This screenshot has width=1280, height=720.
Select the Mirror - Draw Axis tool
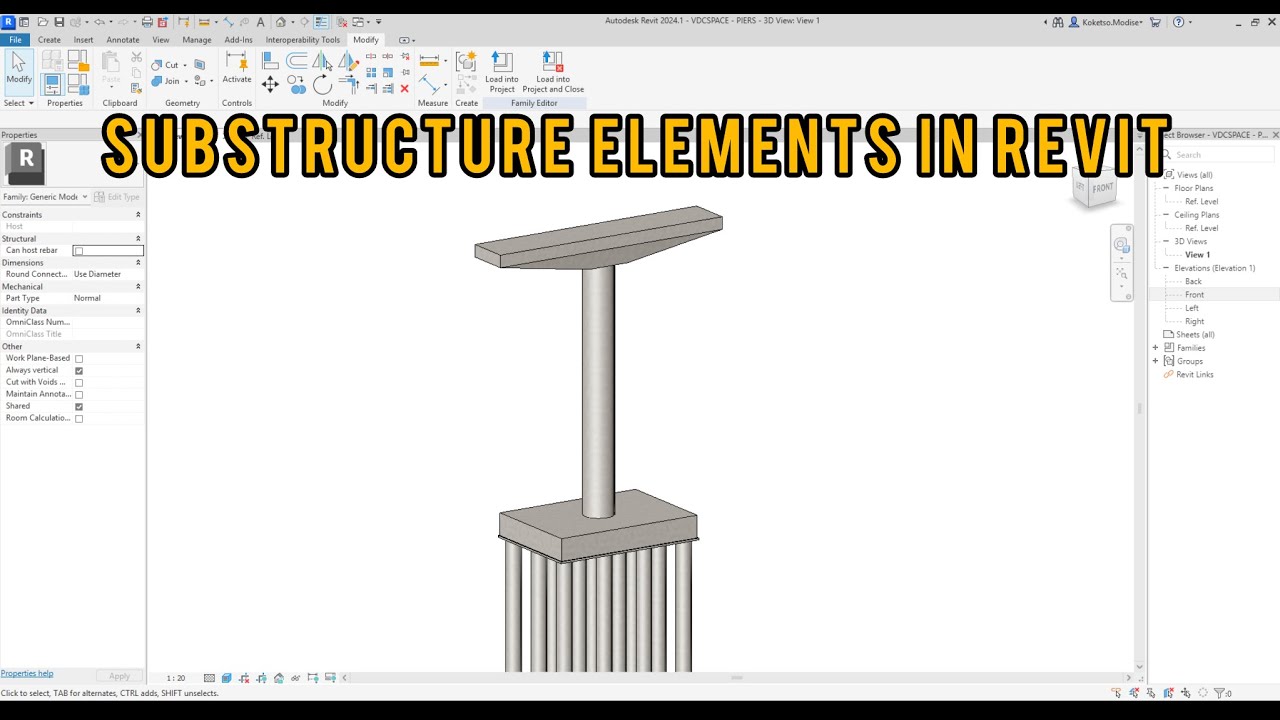point(348,61)
